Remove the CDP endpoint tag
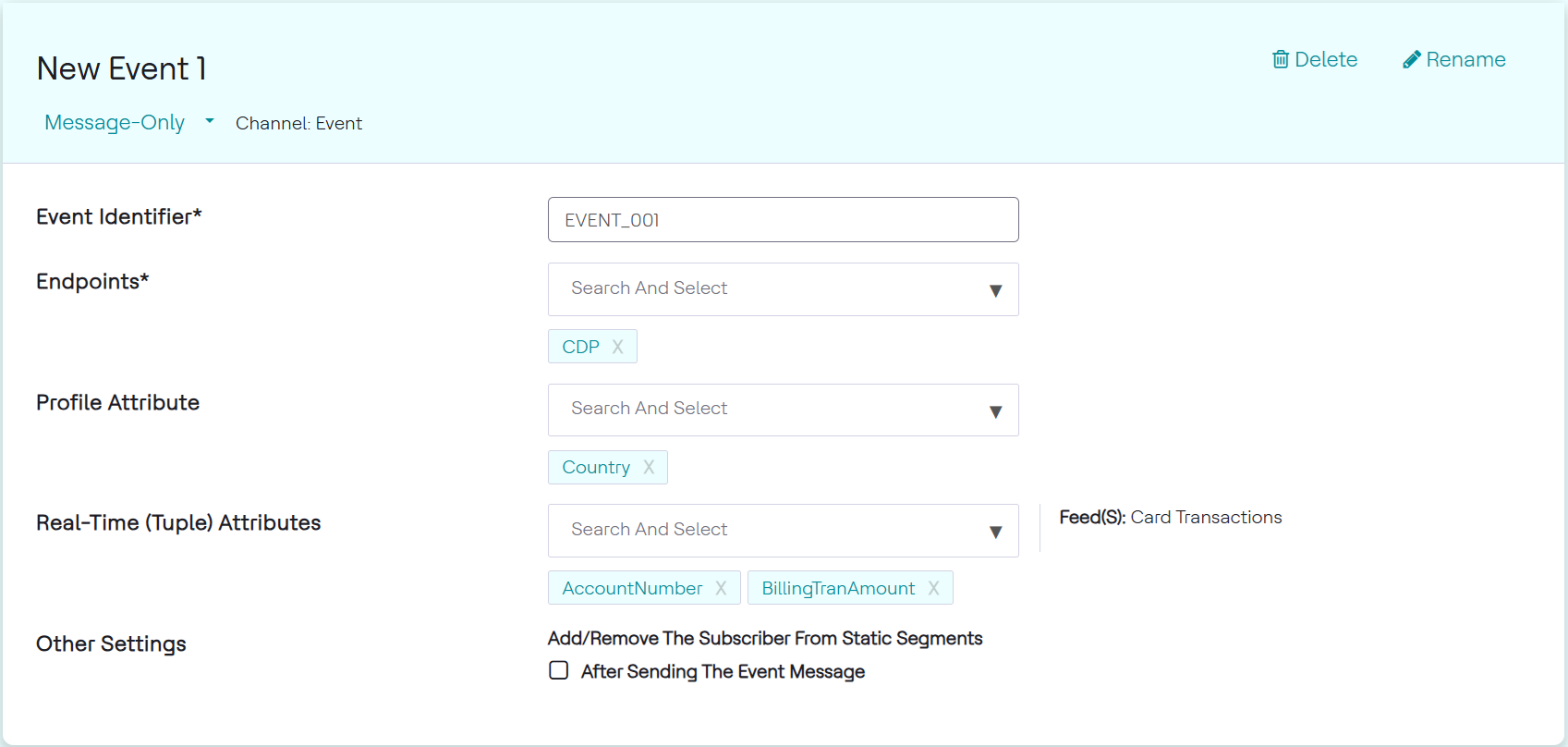 pos(618,347)
